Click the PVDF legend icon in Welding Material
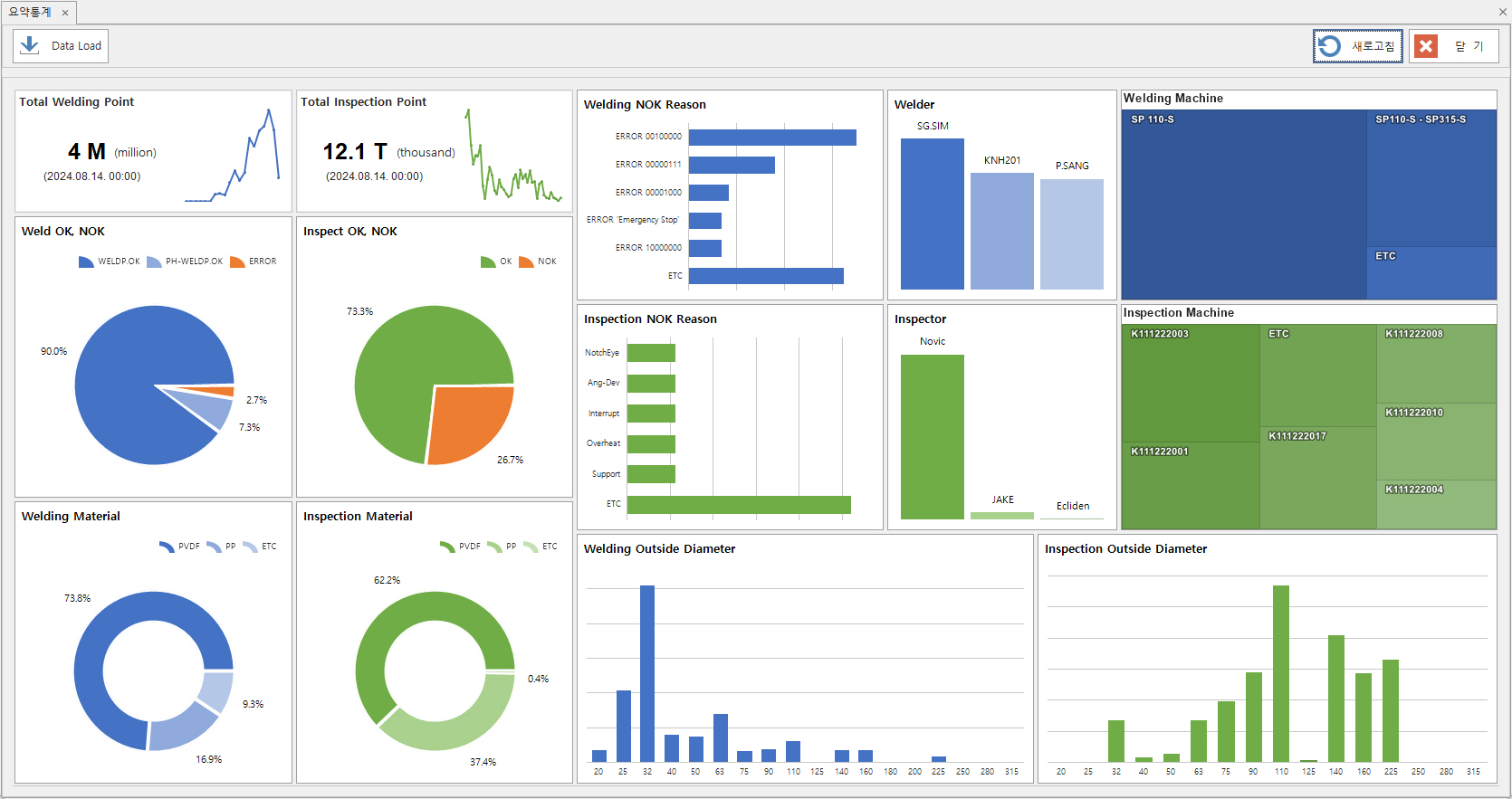1512x799 pixels. pyautogui.click(x=167, y=547)
